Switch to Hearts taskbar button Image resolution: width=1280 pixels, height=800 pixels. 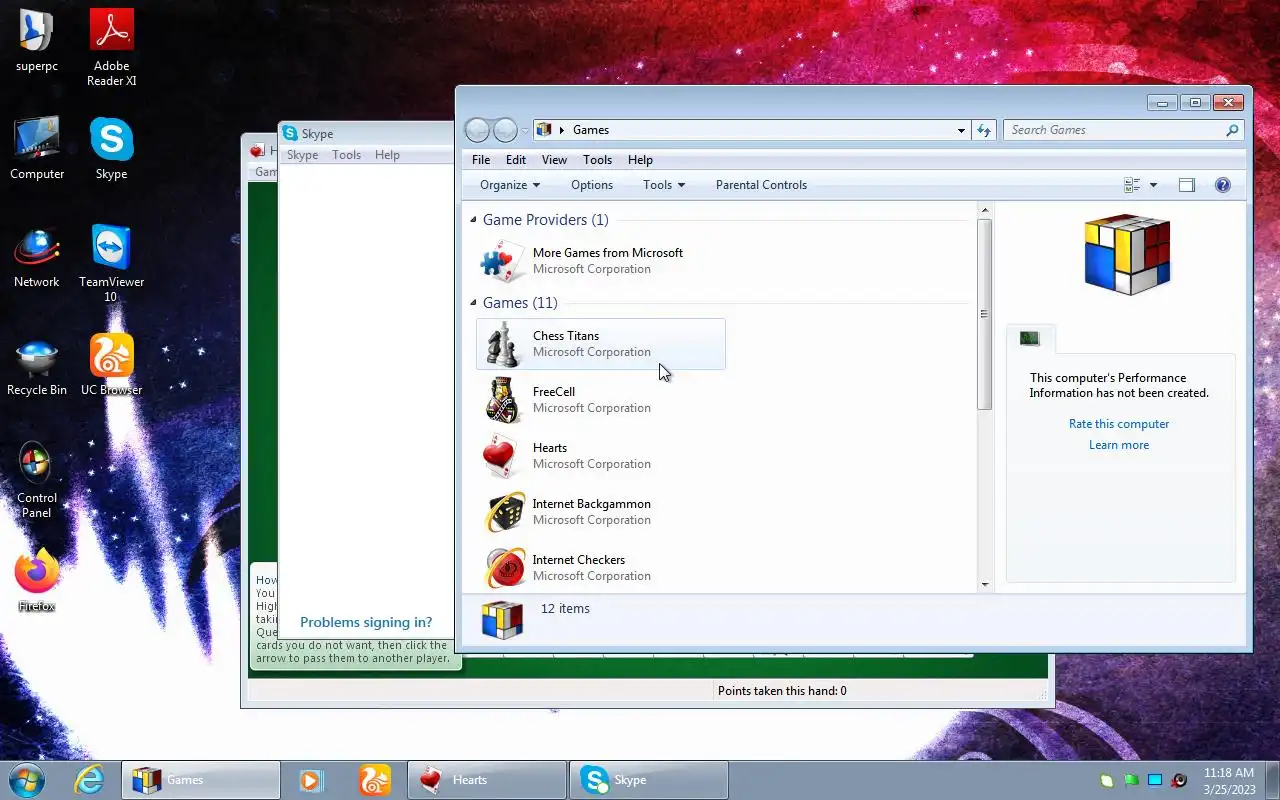487,780
